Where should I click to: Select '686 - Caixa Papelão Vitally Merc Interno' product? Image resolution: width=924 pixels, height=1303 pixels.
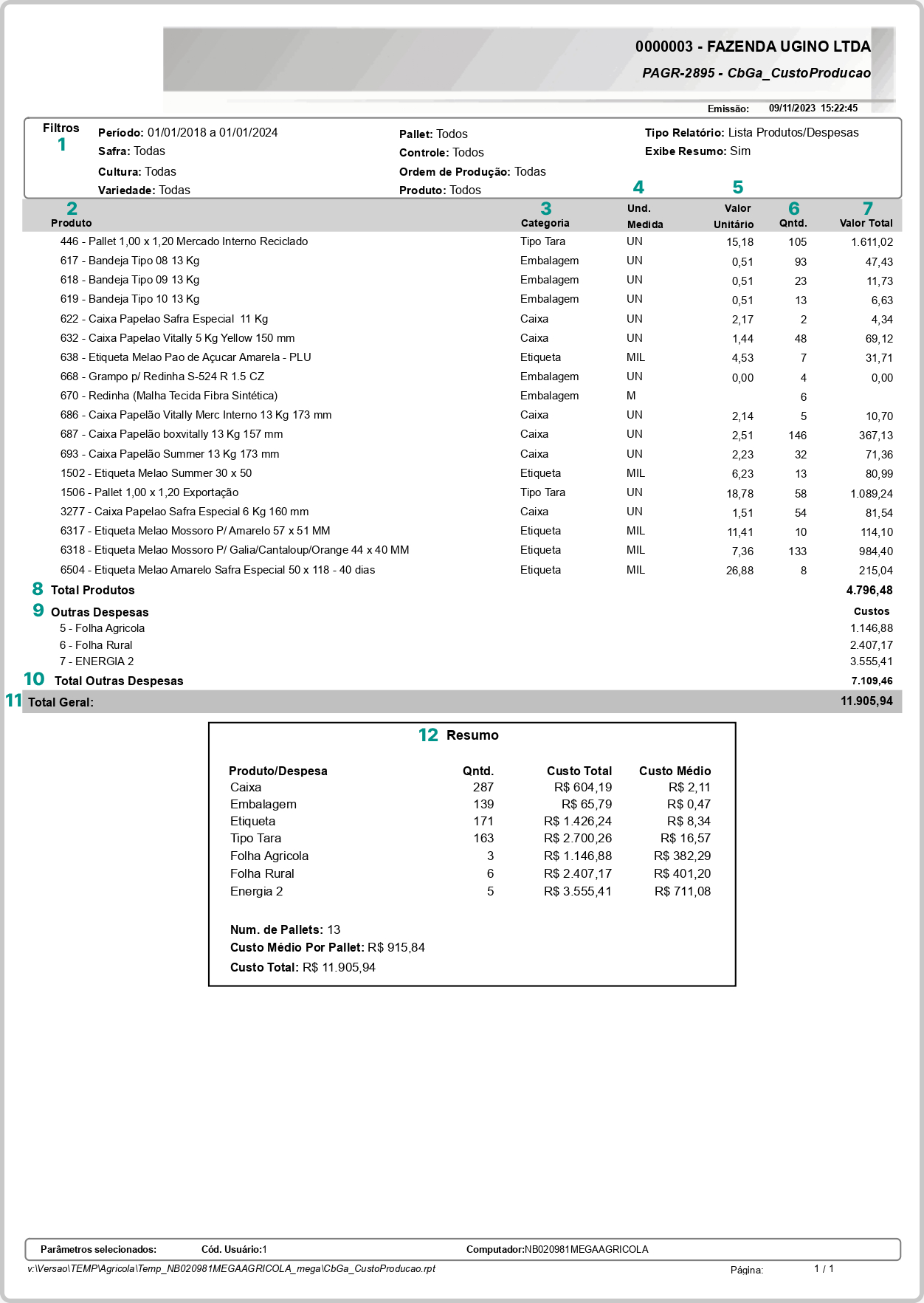pos(196,415)
